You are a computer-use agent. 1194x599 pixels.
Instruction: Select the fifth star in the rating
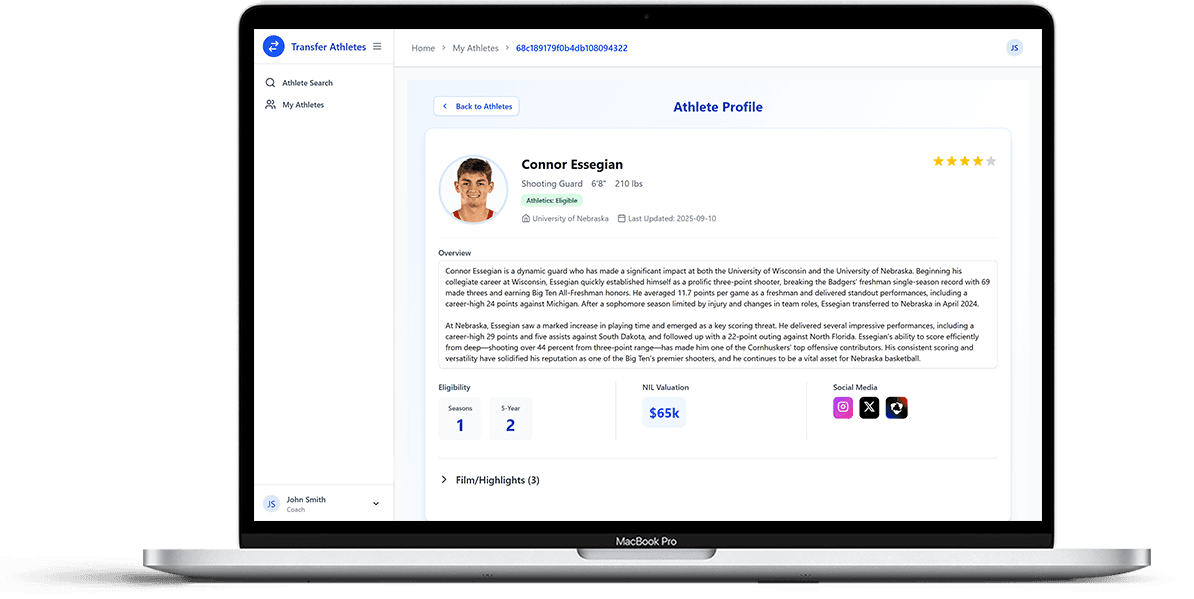(x=990, y=160)
